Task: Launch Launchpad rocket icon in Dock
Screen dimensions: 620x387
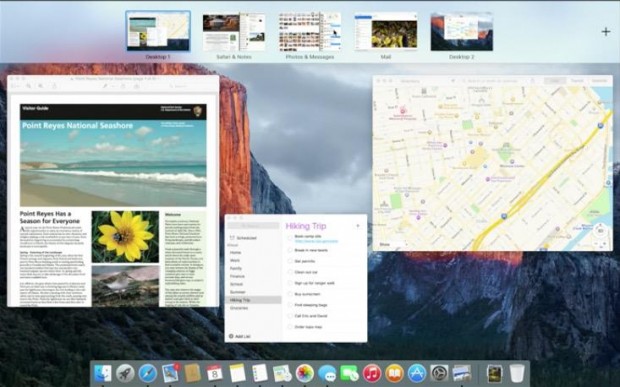Action: 125,373
